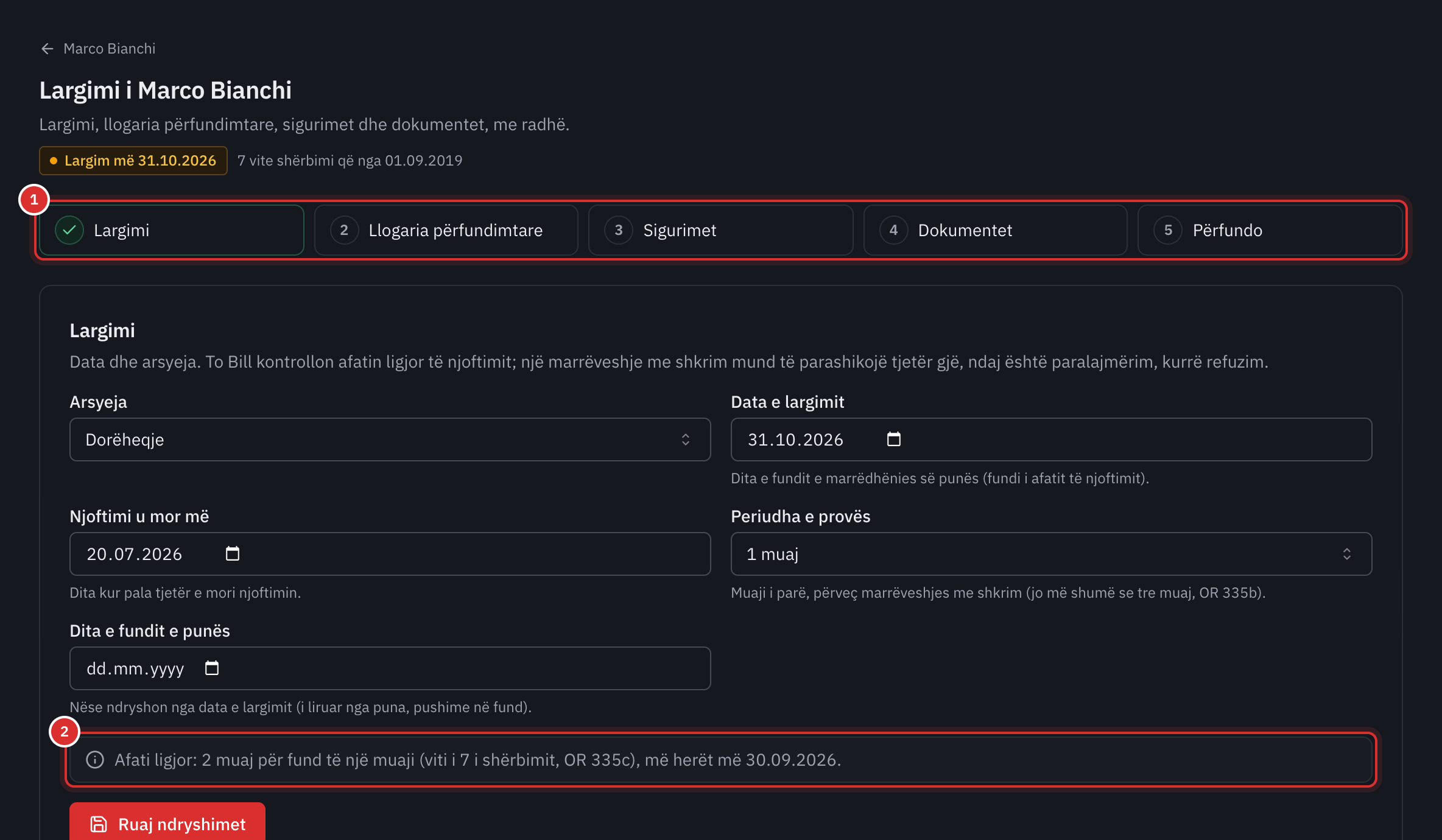
Task: Switch to the Sigurimet step
Action: point(720,230)
